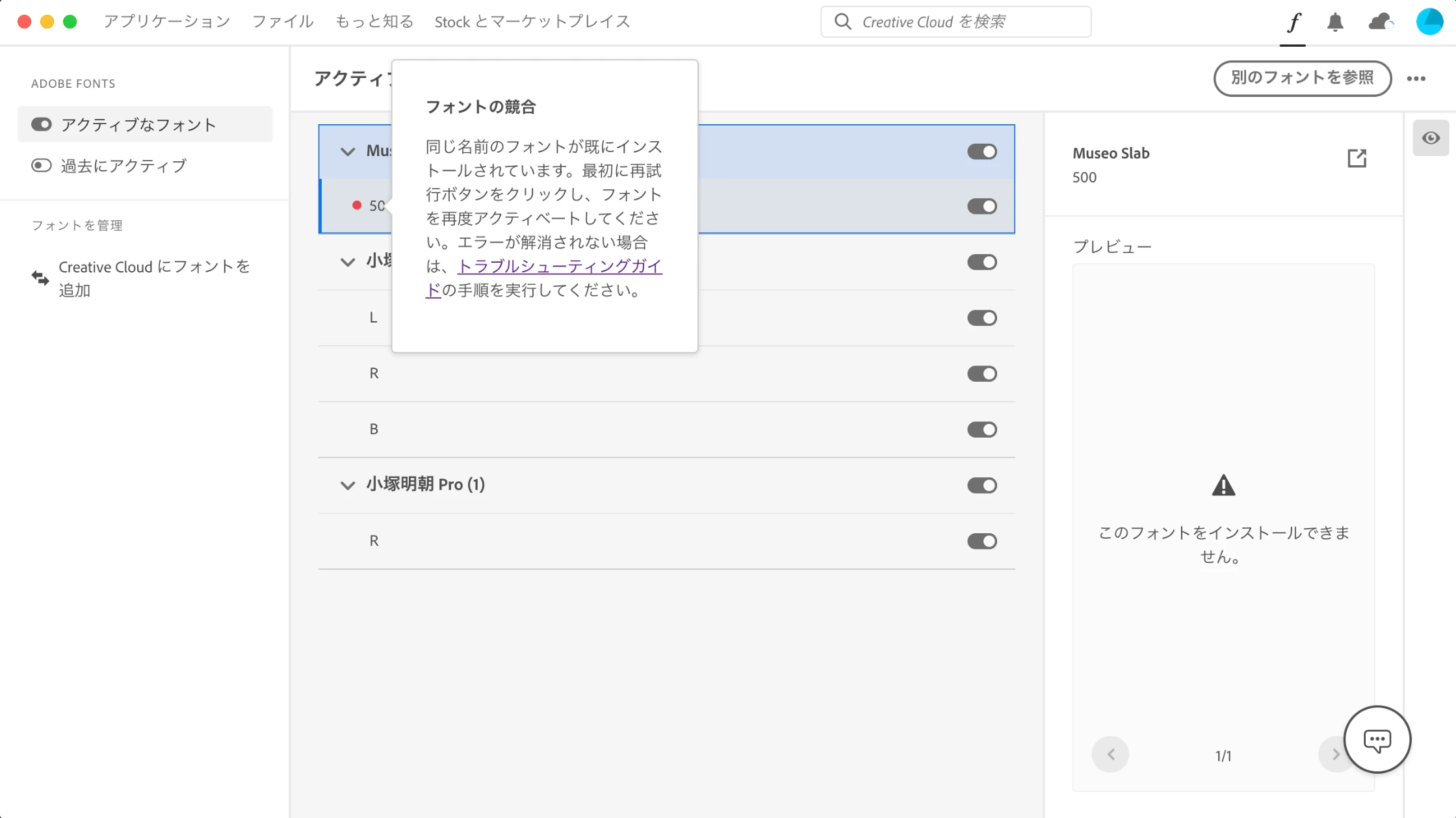Open Stock とマーケットプレイス tab
The image size is (1456, 818).
532,21
